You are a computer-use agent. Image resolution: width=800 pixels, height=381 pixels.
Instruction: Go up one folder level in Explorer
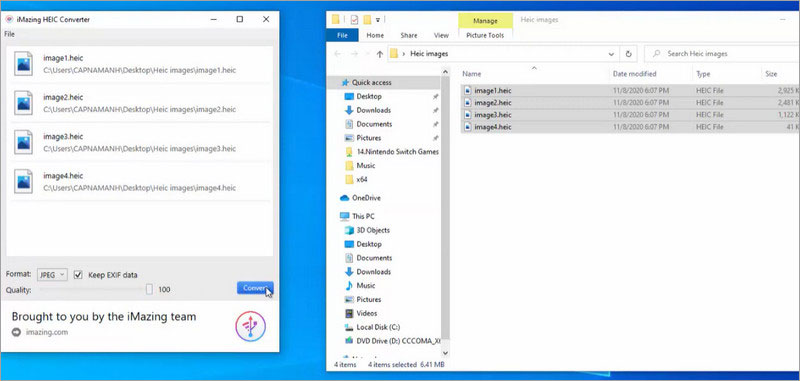pyautogui.click(x=379, y=54)
